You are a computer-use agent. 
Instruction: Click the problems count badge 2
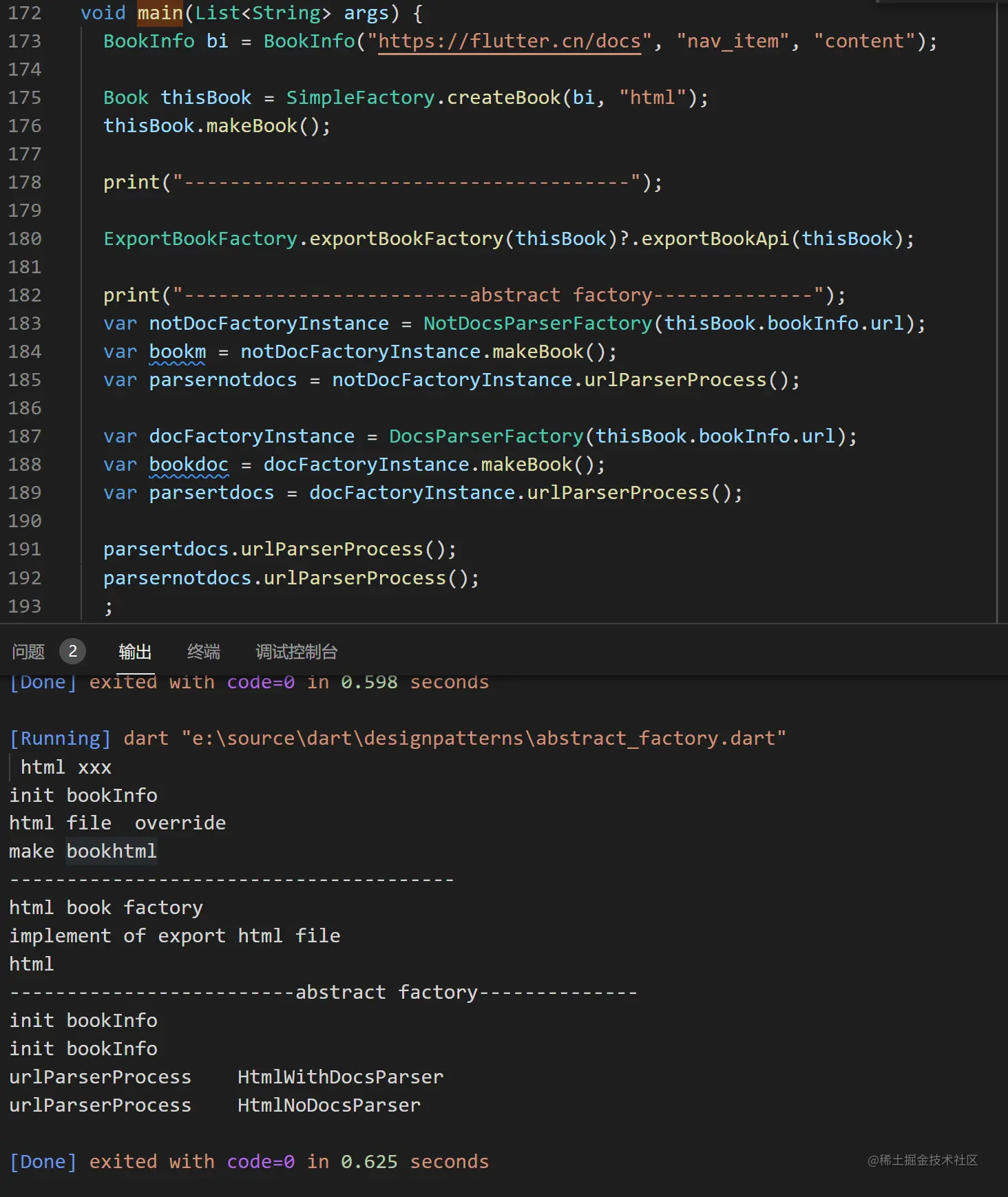point(72,651)
